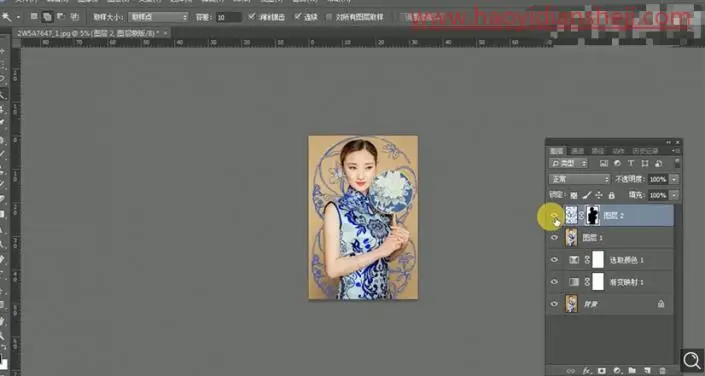Select the 选取颜色 1 white mask thumbnail
Viewport: 705px width, 376px height.
tap(598, 260)
